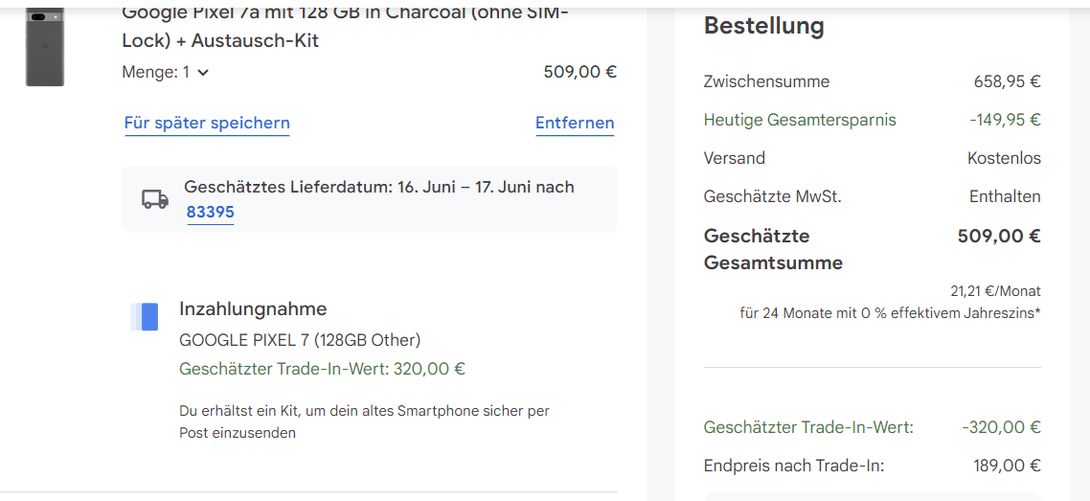
Task: Click the Pixel 7a product thumbnail
Action: coord(44,47)
